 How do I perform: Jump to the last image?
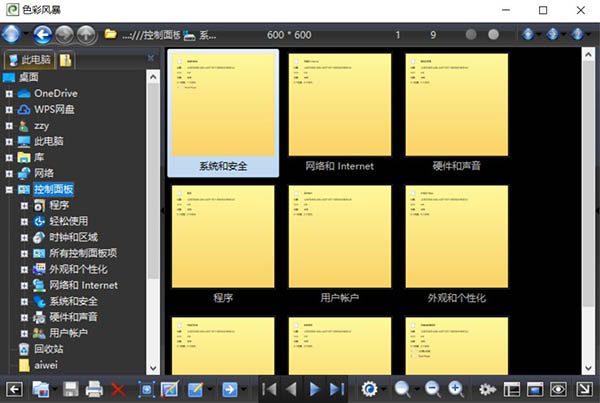tap(337, 389)
